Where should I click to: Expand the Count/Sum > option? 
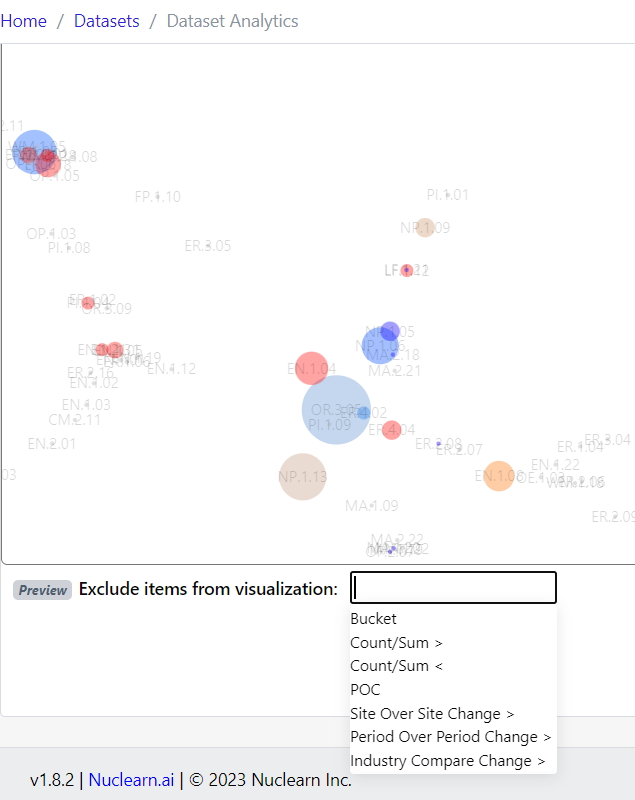pos(396,642)
